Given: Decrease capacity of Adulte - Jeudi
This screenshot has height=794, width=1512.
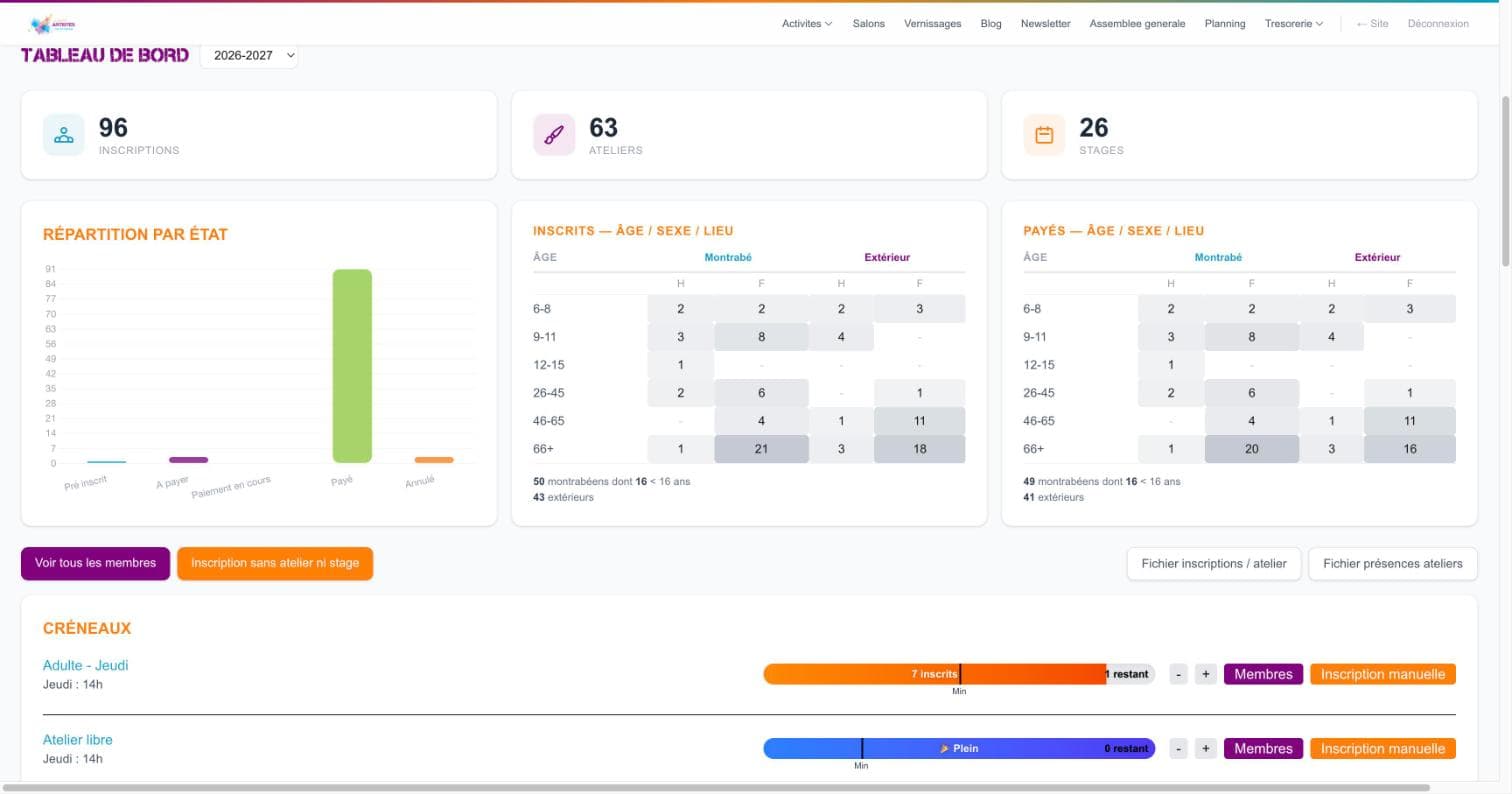Looking at the screenshot, I should [1178, 674].
